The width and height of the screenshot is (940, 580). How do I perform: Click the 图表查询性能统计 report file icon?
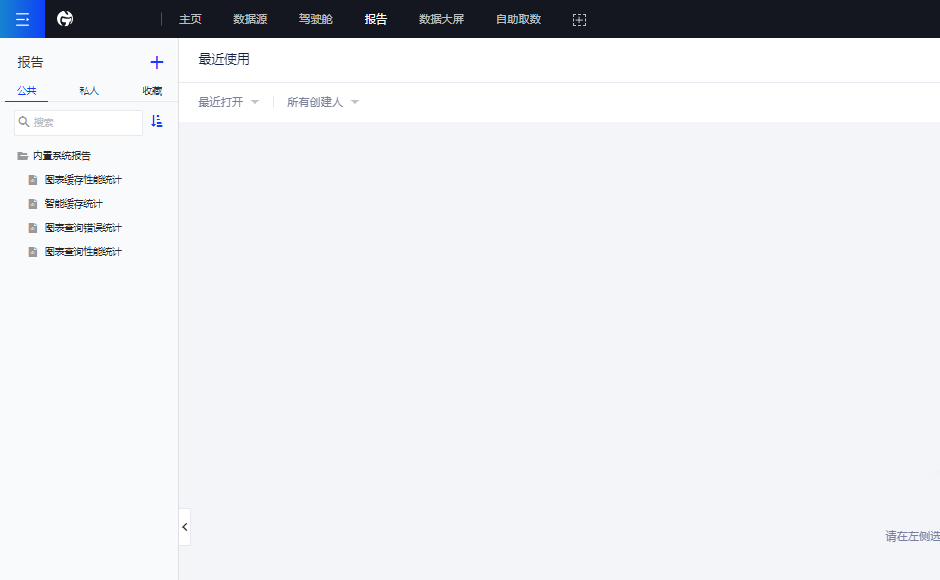point(33,252)
